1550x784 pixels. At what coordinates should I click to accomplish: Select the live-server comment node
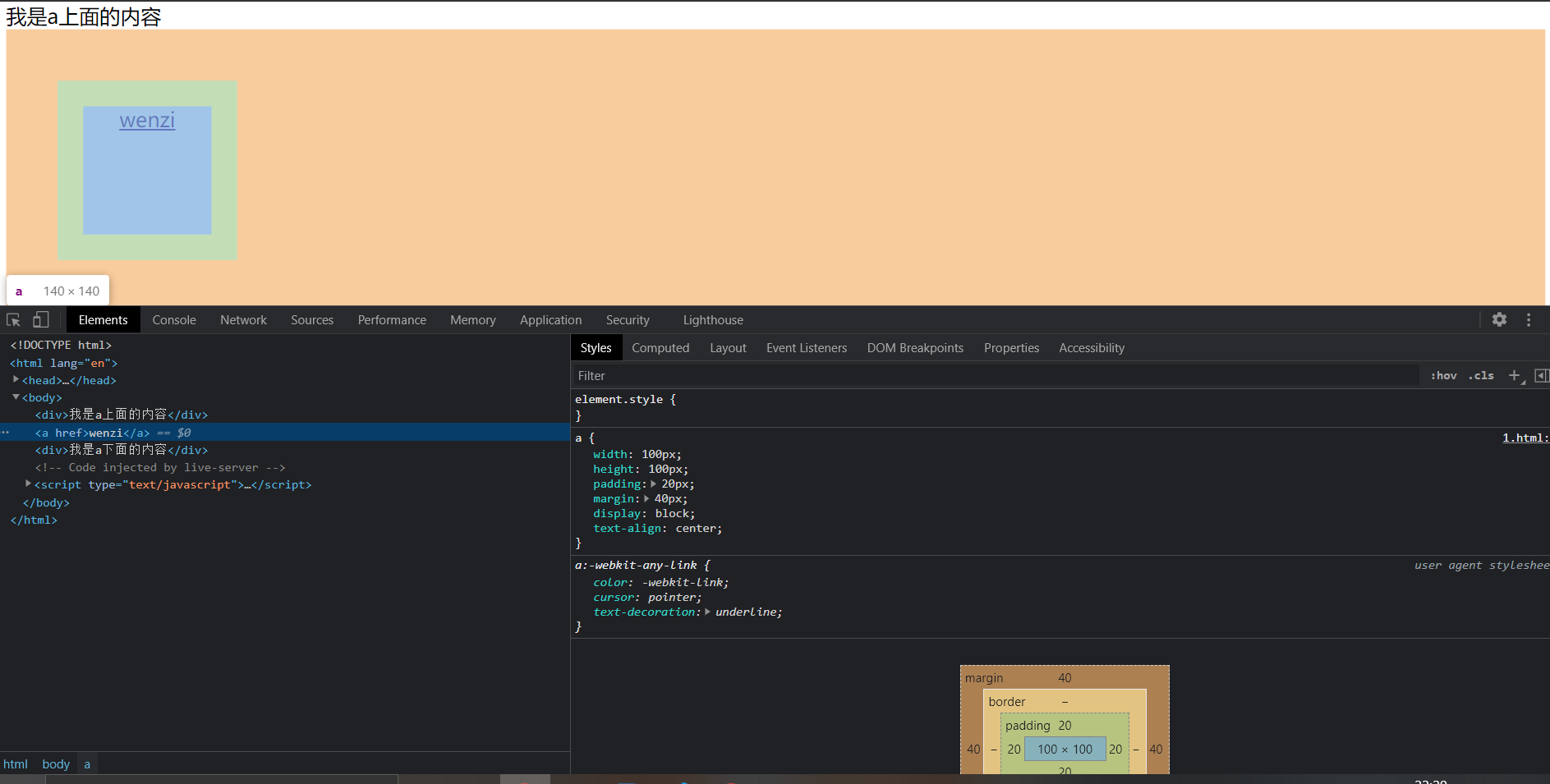(160, 467)
